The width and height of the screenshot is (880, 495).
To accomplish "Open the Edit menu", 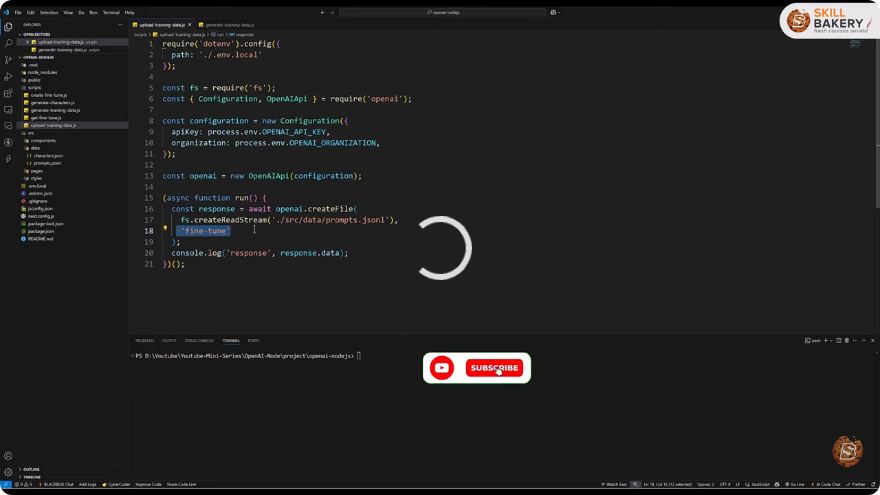I will (30, 12).
